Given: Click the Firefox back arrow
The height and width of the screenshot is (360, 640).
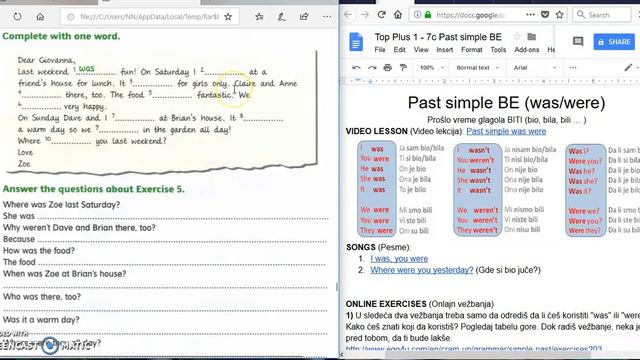Looking at the screenshot, I should [348, 15].
